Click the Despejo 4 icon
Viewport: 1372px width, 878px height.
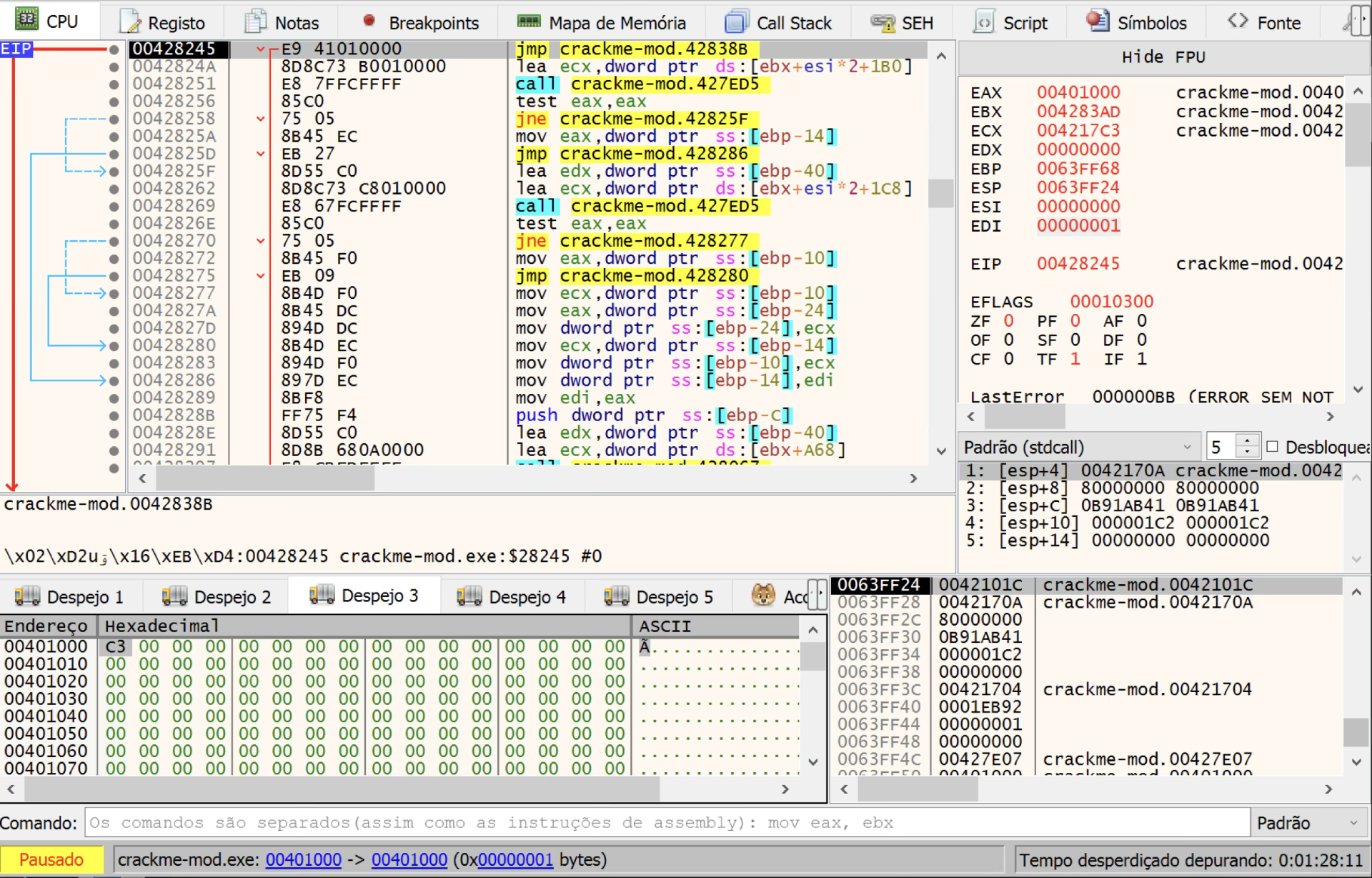coord(469,596)
